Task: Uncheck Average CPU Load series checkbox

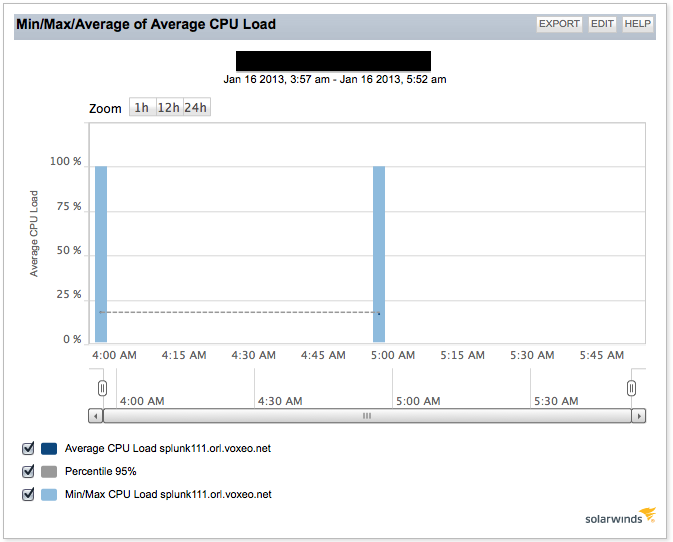Action: pos(28,448)
